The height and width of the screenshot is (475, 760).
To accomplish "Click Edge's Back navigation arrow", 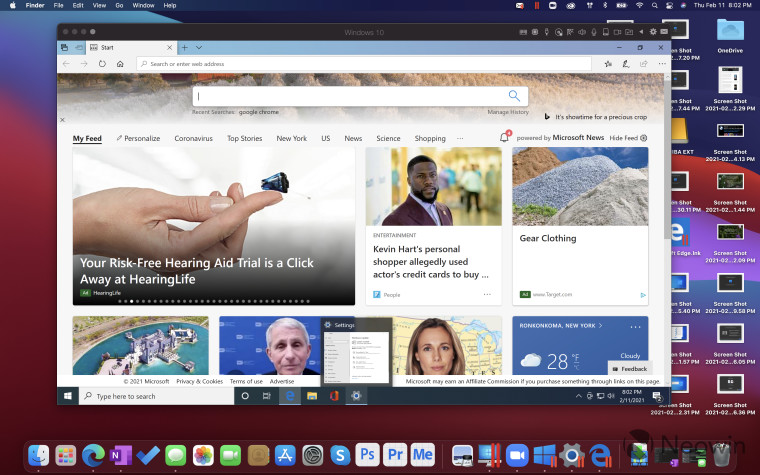I will (66, 64).
